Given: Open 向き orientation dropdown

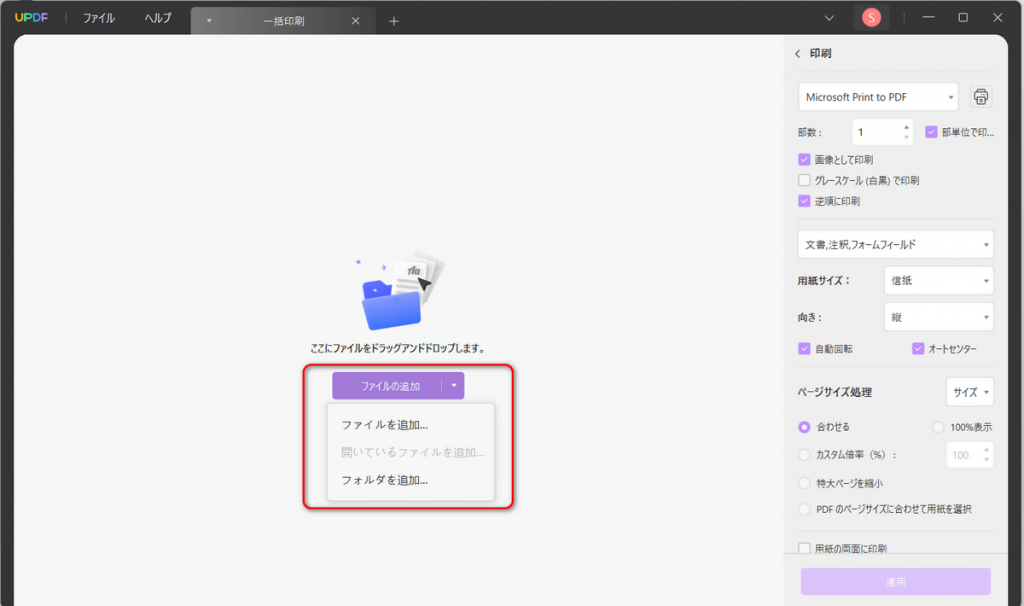Looking at the screenshot, I should point(938,317).
